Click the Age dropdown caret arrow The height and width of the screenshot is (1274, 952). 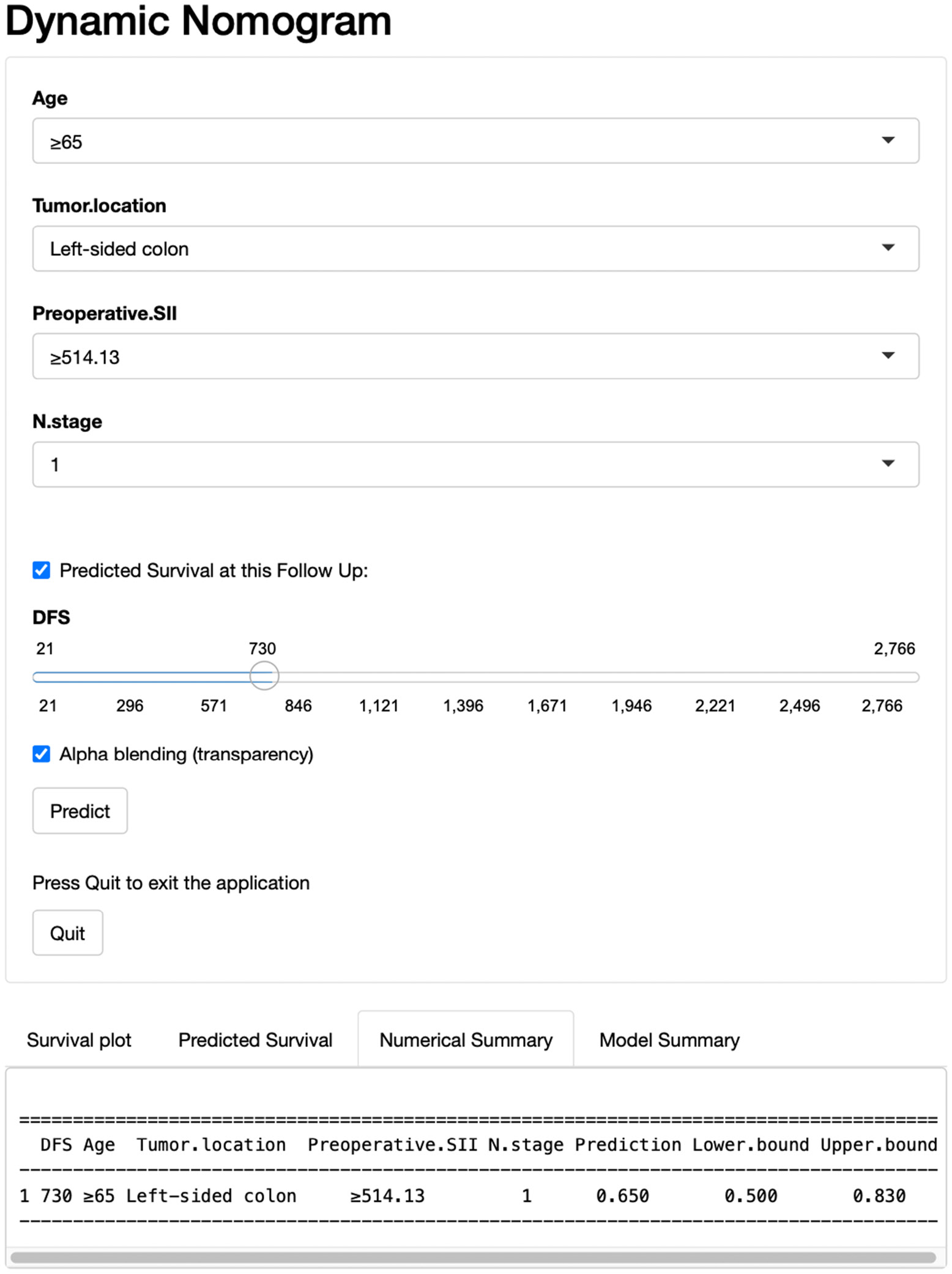coord(888,141)
